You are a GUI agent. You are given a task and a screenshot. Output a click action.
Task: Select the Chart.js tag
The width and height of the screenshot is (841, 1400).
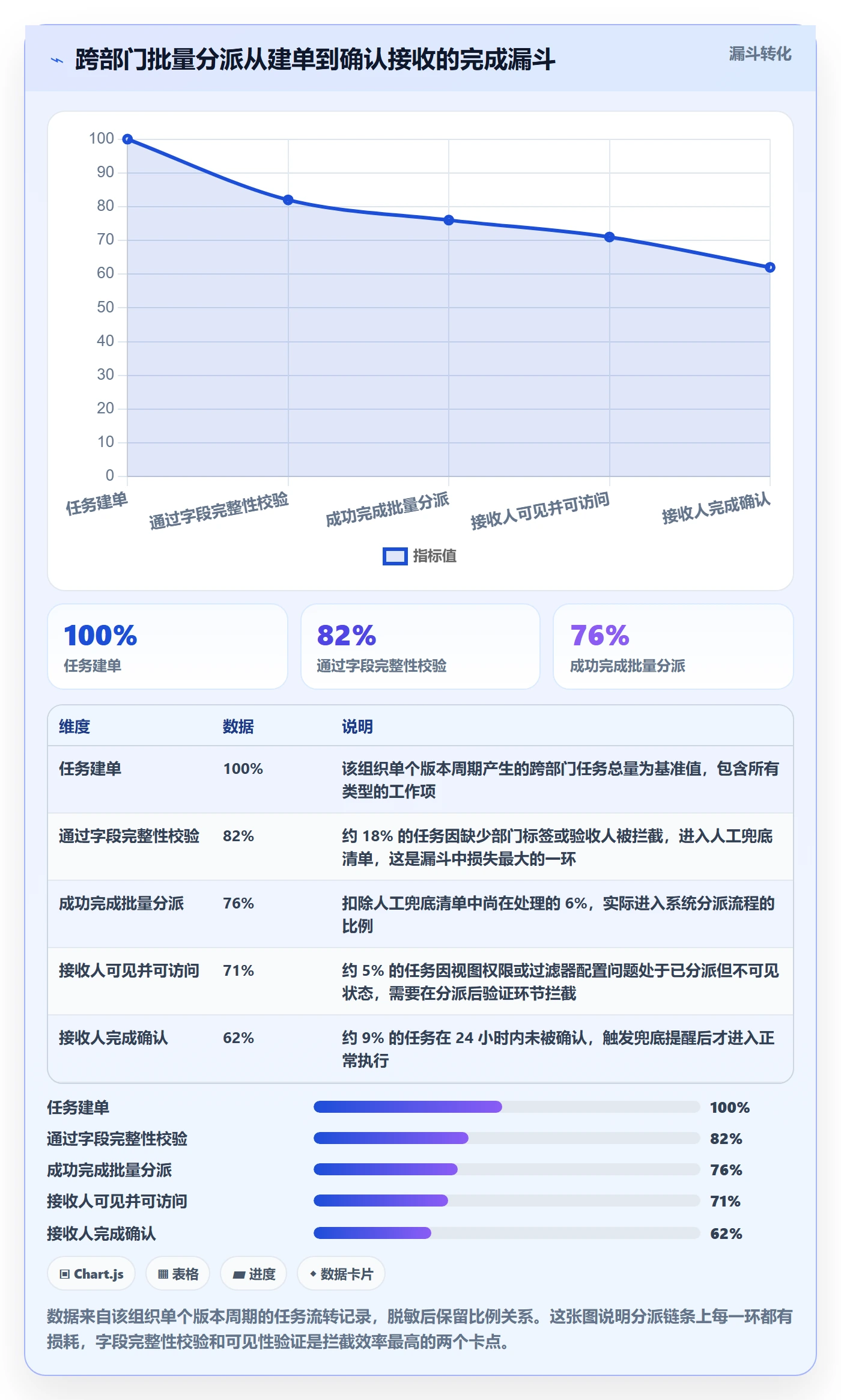[x=91, y=1274]
